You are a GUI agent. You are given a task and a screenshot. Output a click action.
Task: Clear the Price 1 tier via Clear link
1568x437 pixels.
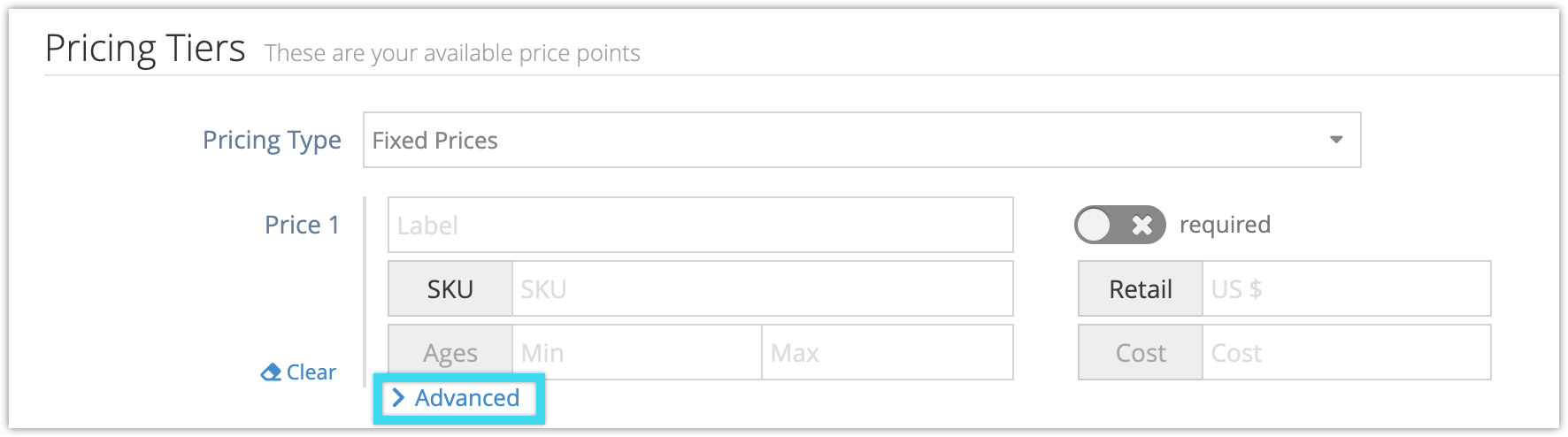(x=298, y=372)
